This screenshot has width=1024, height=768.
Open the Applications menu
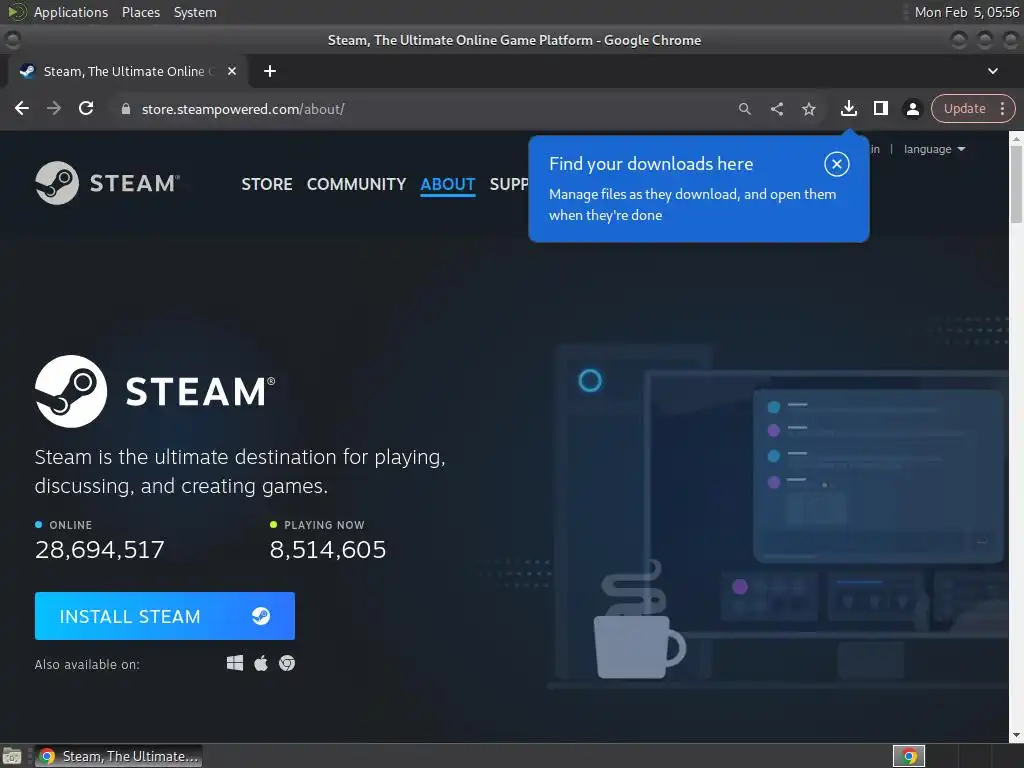click(71, 12)
